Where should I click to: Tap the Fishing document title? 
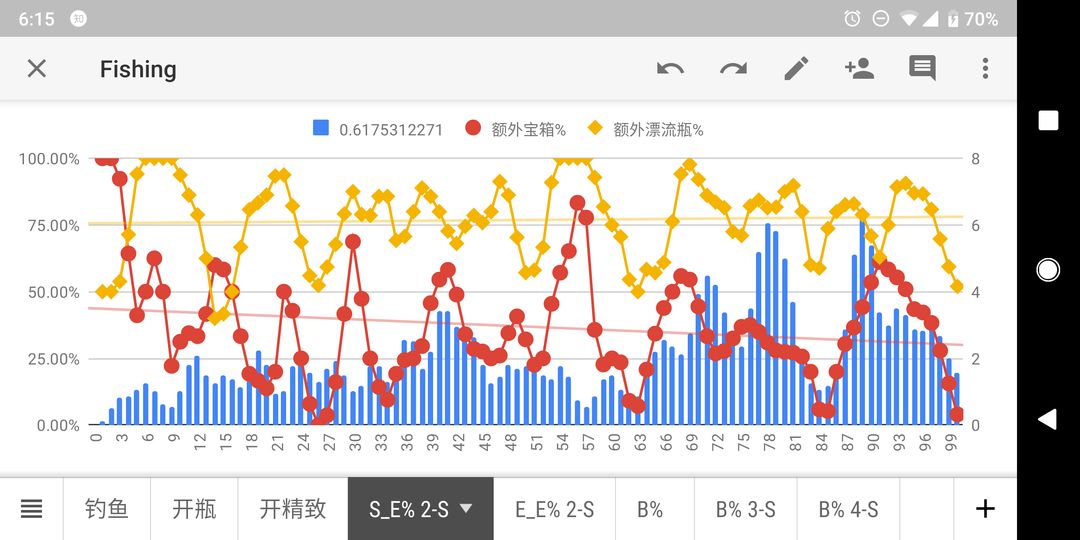click(x=138, y=69)
